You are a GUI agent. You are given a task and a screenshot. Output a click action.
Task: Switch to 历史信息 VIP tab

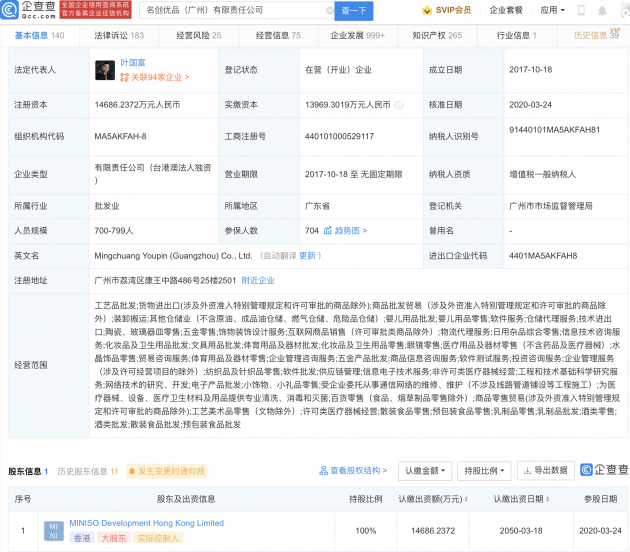click(596, 35)
